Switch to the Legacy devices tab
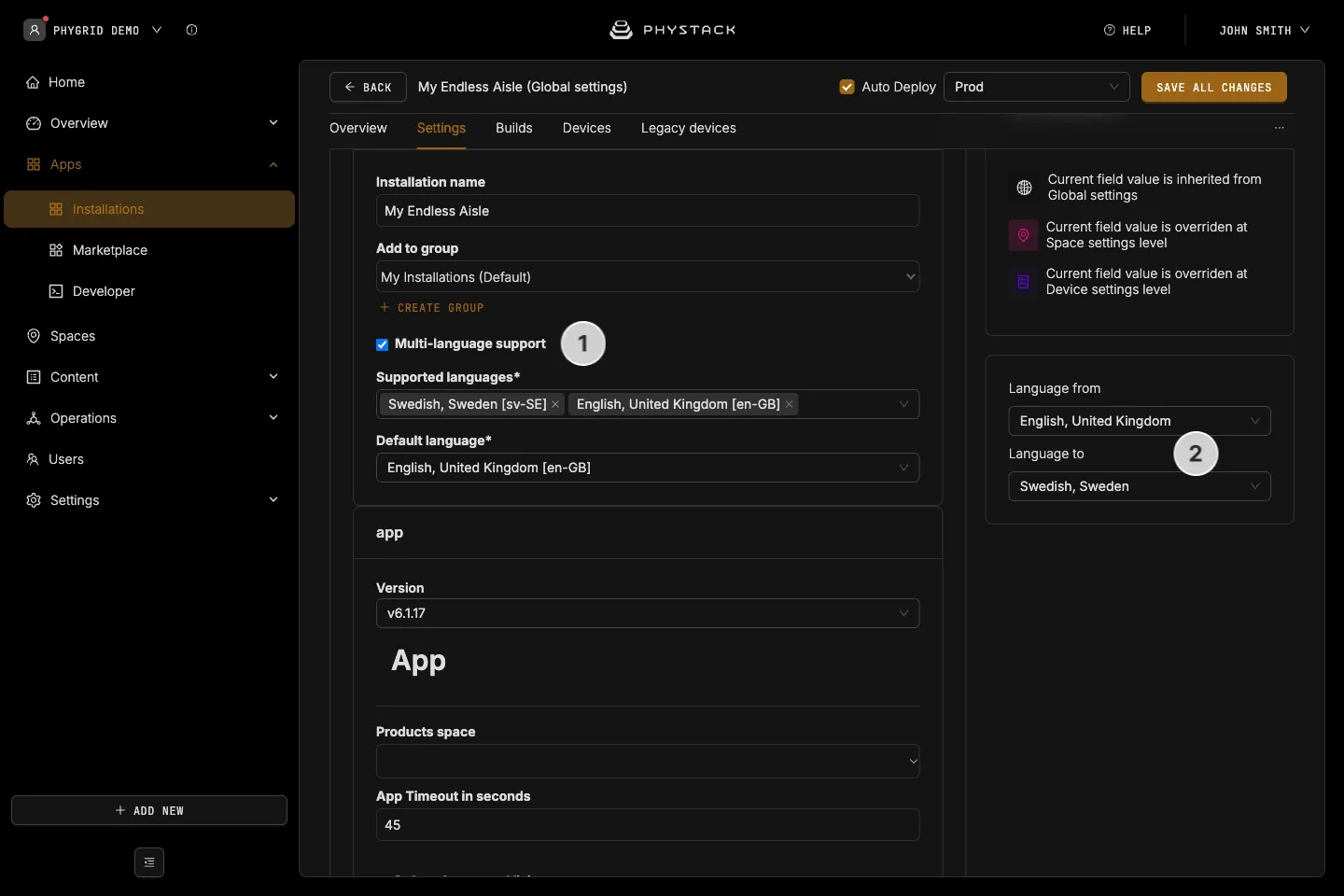The image size is (1344, 896). (689, 128)
